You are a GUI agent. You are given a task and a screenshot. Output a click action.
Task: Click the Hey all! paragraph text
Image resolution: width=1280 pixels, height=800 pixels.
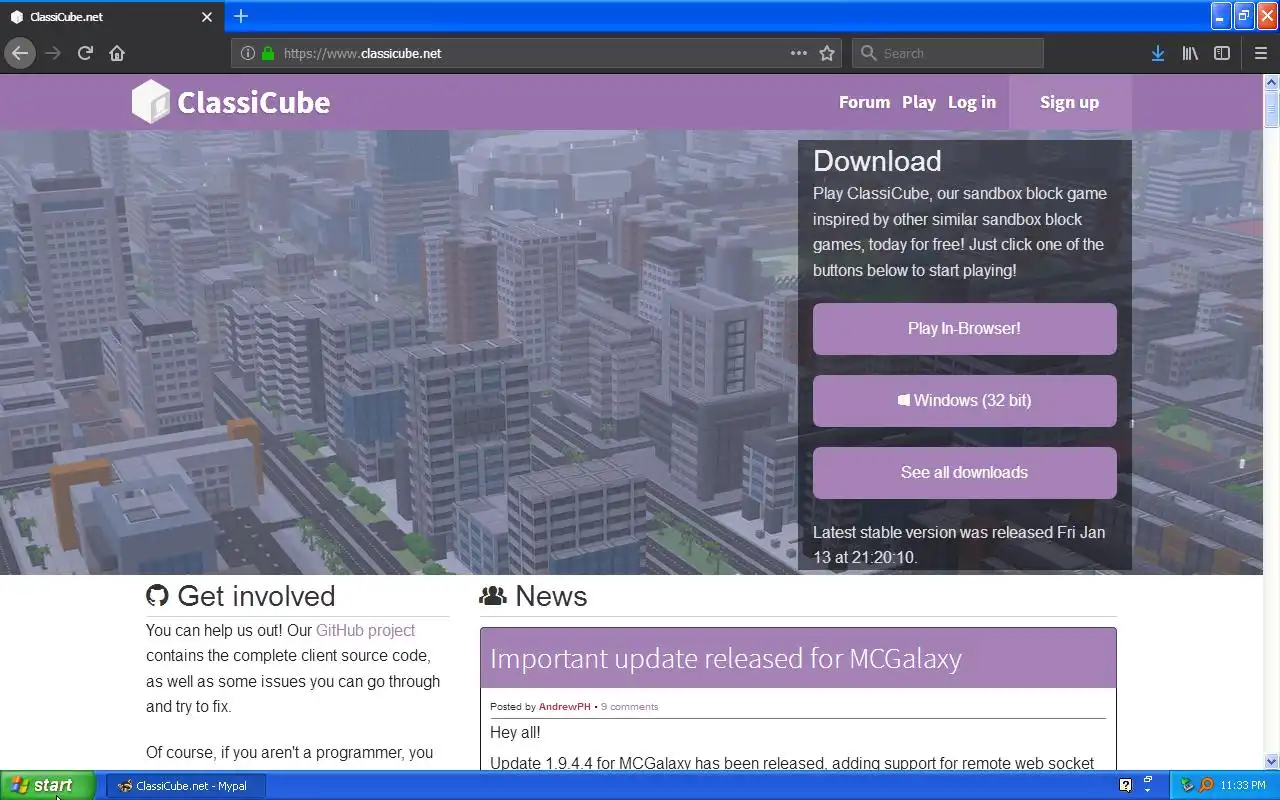click(x=515, y=732)
